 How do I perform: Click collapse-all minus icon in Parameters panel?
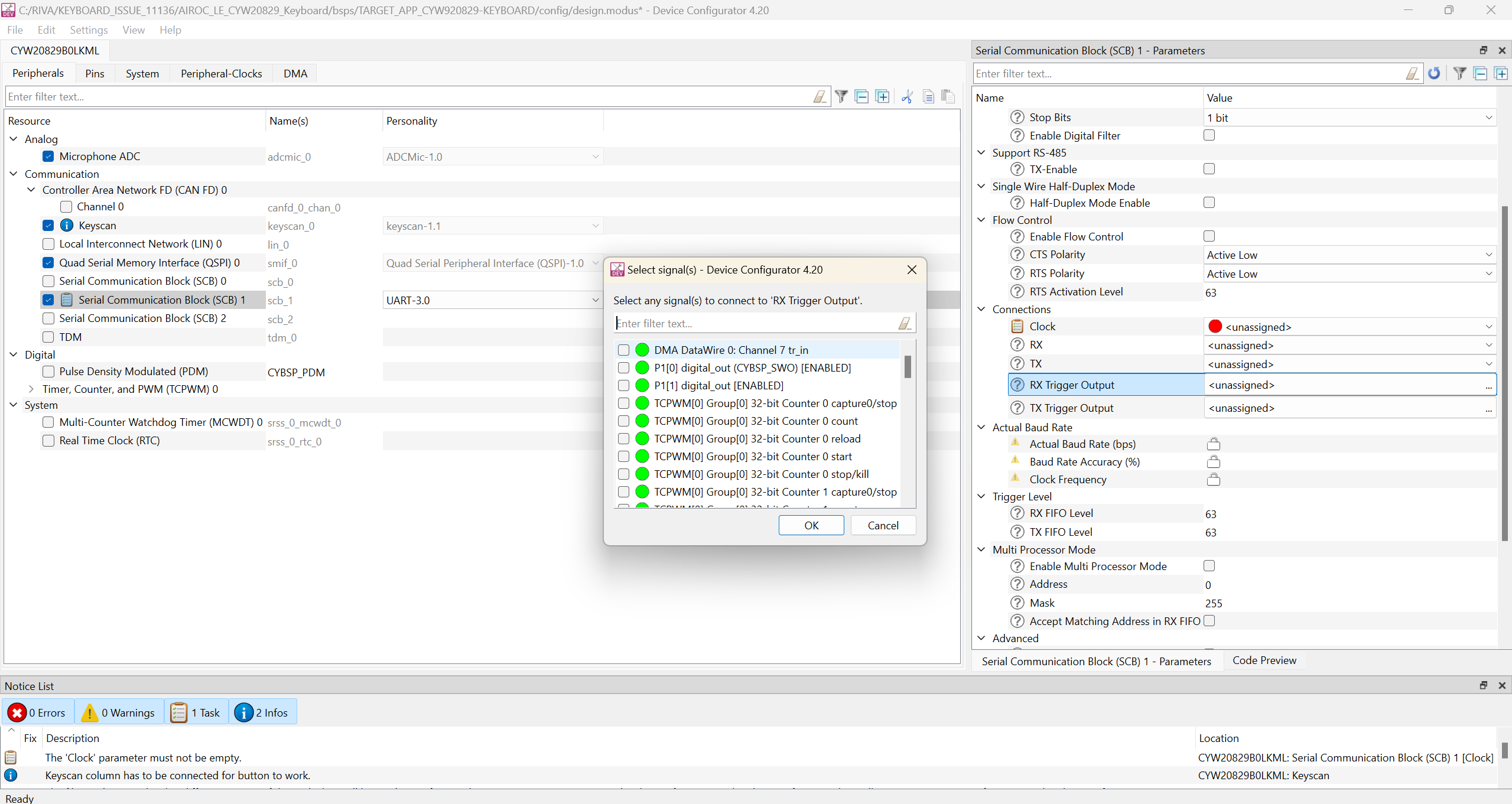point(1480,74)
